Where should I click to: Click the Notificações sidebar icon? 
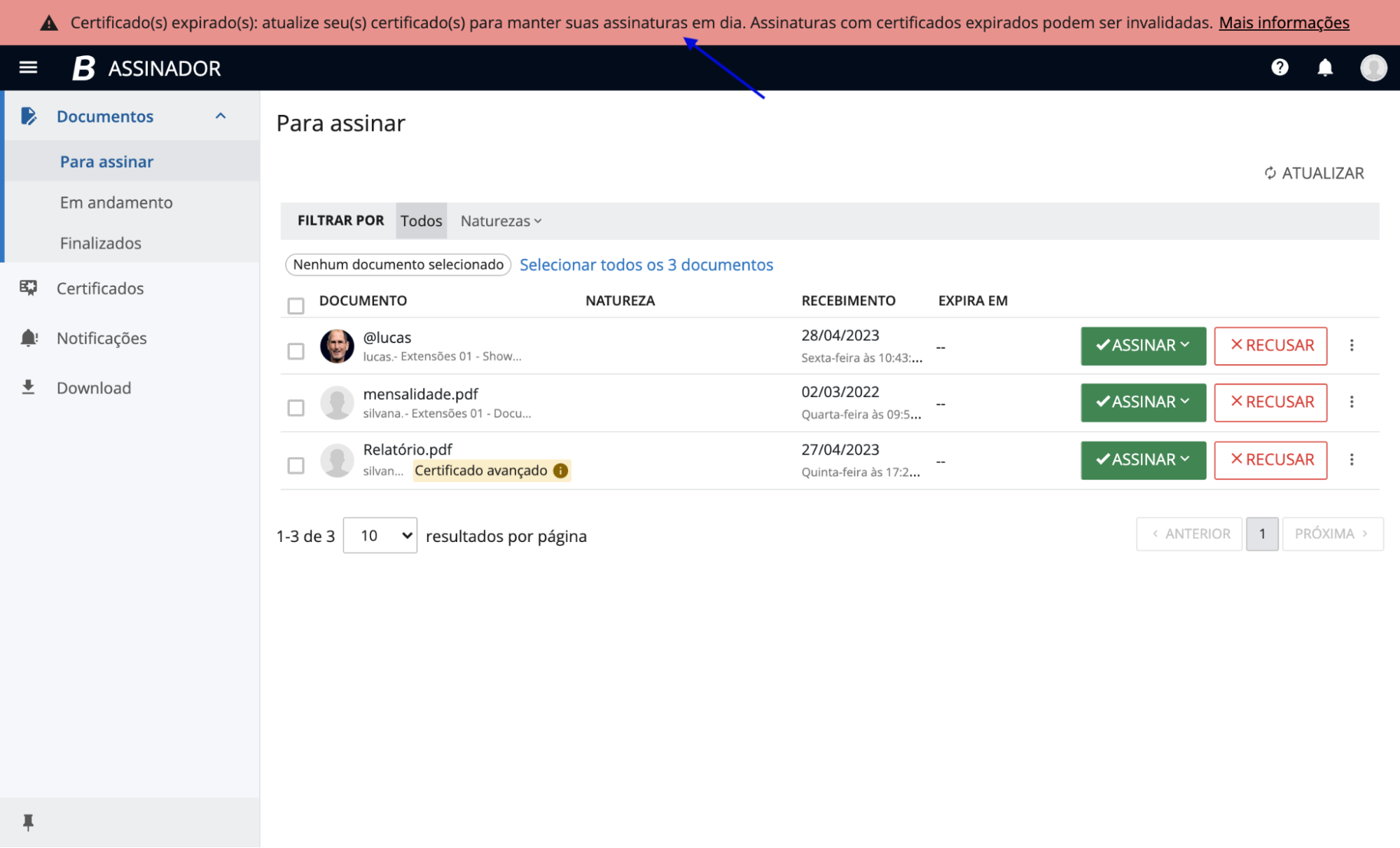[x=27, y=337]
